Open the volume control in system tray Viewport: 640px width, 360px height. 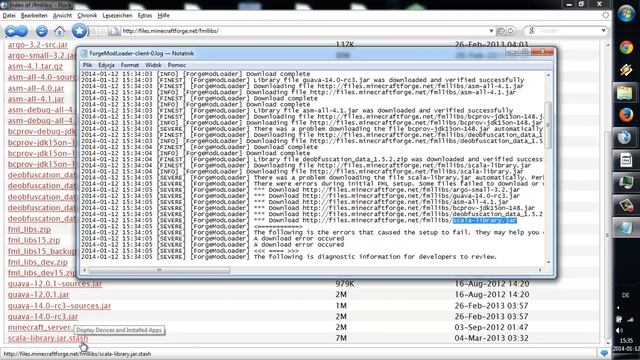point(620,330)
